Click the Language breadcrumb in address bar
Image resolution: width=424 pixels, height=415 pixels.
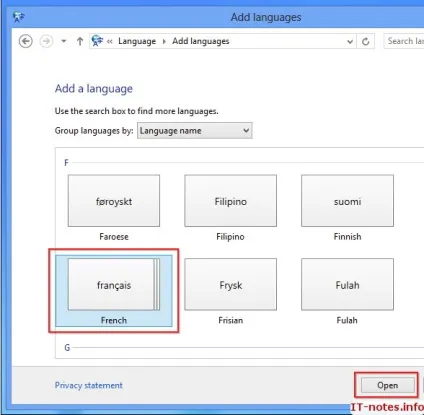coord(137,41)
